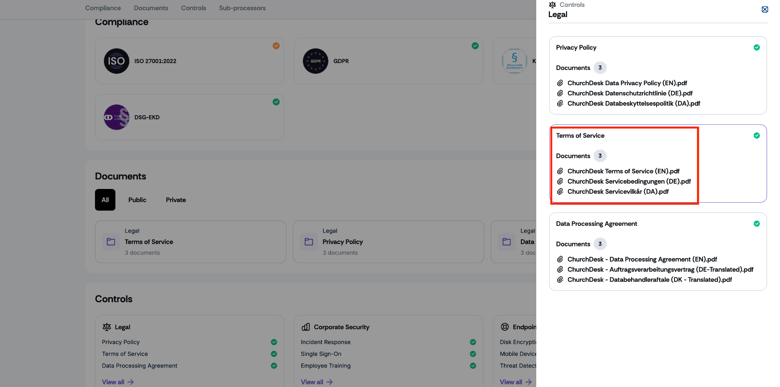Click folder icon on Terms of Service card
The width and height of the screenshot is (780, 387).
111,242
